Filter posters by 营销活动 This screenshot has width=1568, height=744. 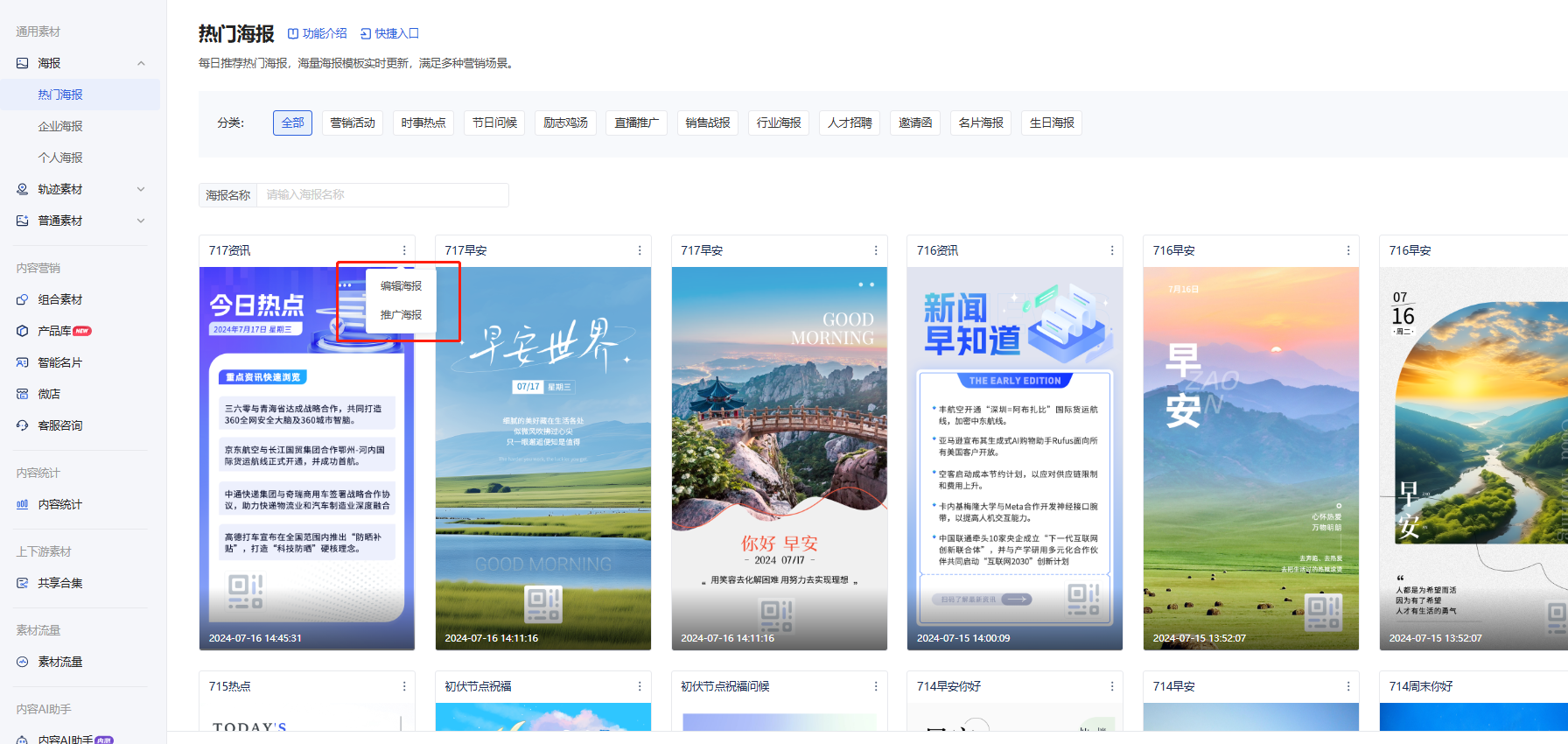click(x=353, y=123)
